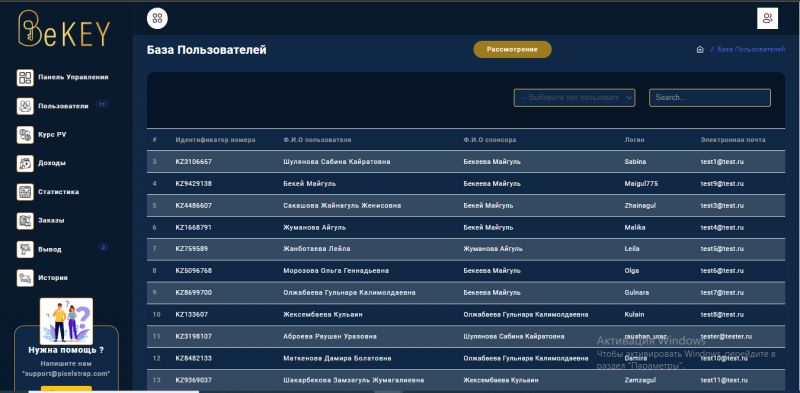Screen dimensions: 800x393
Task: Click the Курс PV sidebar icon
Action: coord(25,135)
